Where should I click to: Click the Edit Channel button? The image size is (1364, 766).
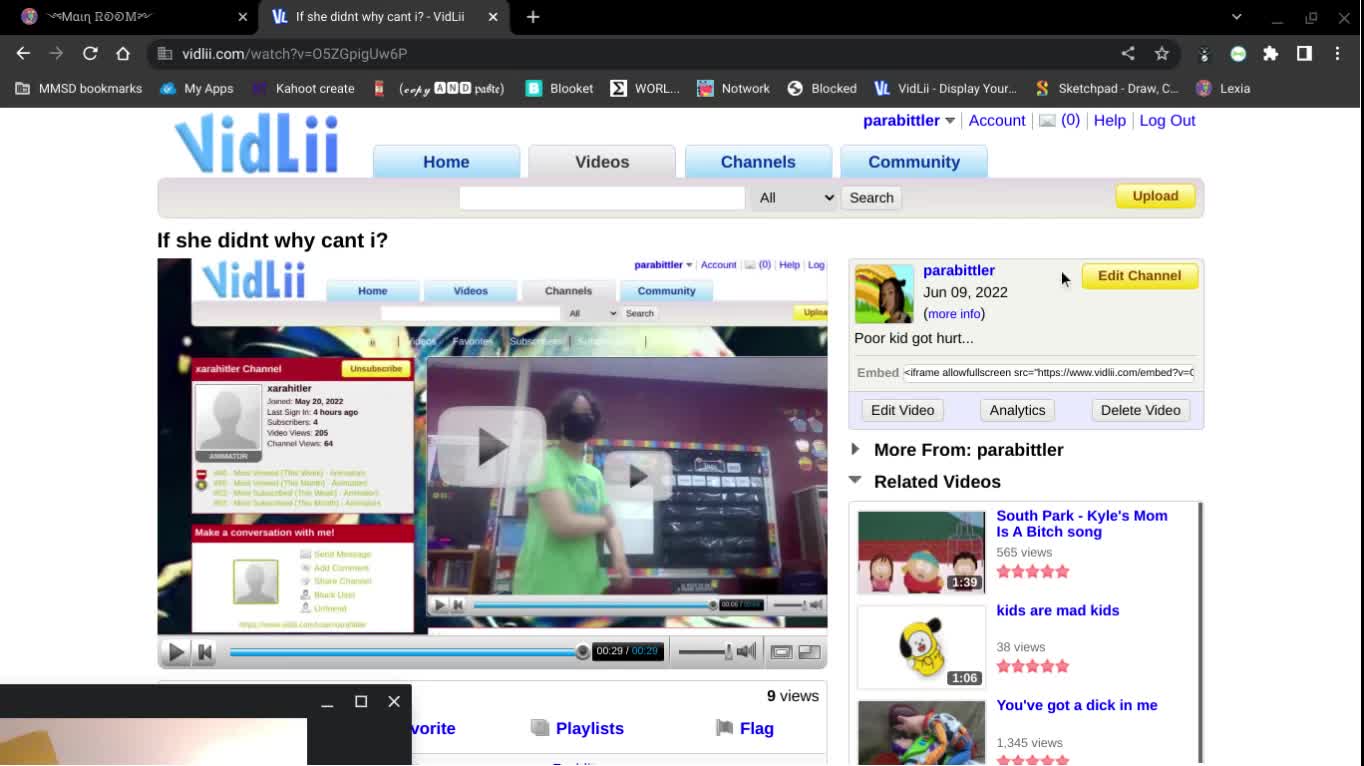[1139, 276]
